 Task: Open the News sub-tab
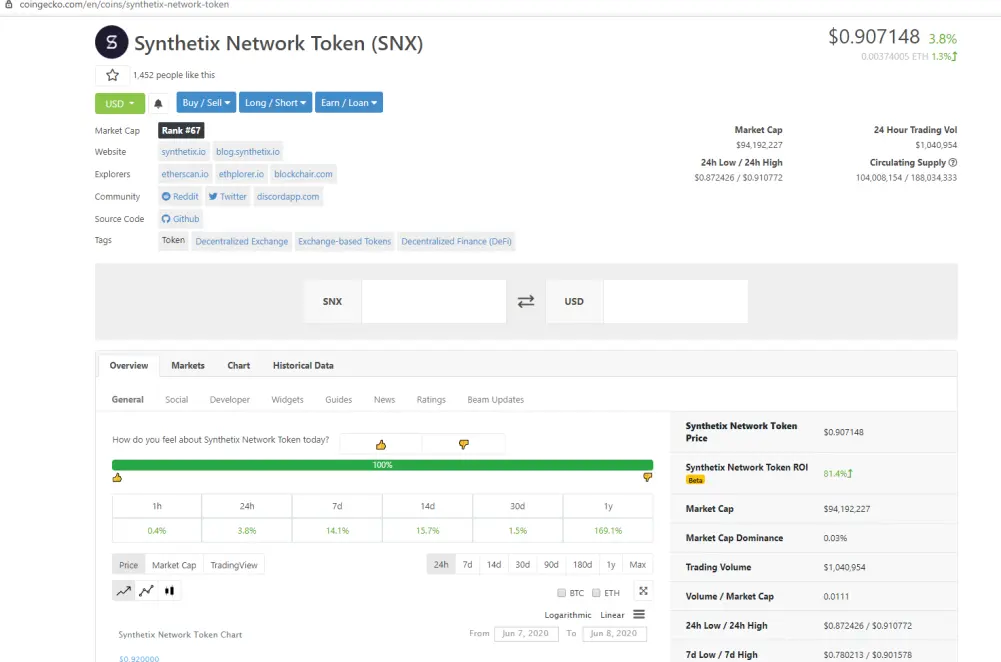point(384,400)
